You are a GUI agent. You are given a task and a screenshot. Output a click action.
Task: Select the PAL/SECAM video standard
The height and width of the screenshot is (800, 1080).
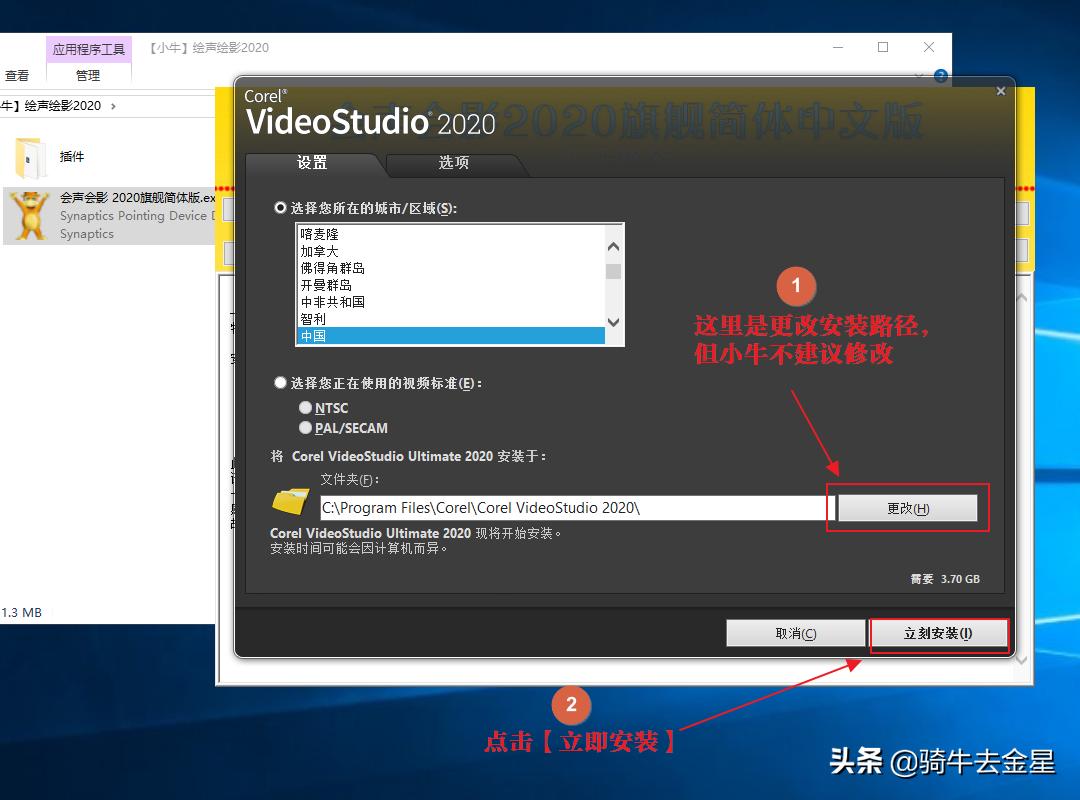(306, 427)
